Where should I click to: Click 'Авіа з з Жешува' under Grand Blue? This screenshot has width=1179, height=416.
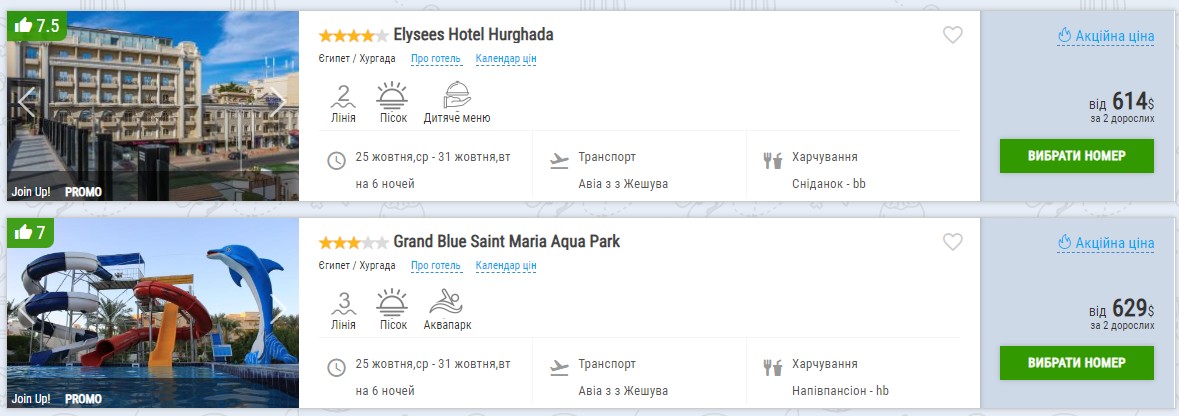[623, 390]
